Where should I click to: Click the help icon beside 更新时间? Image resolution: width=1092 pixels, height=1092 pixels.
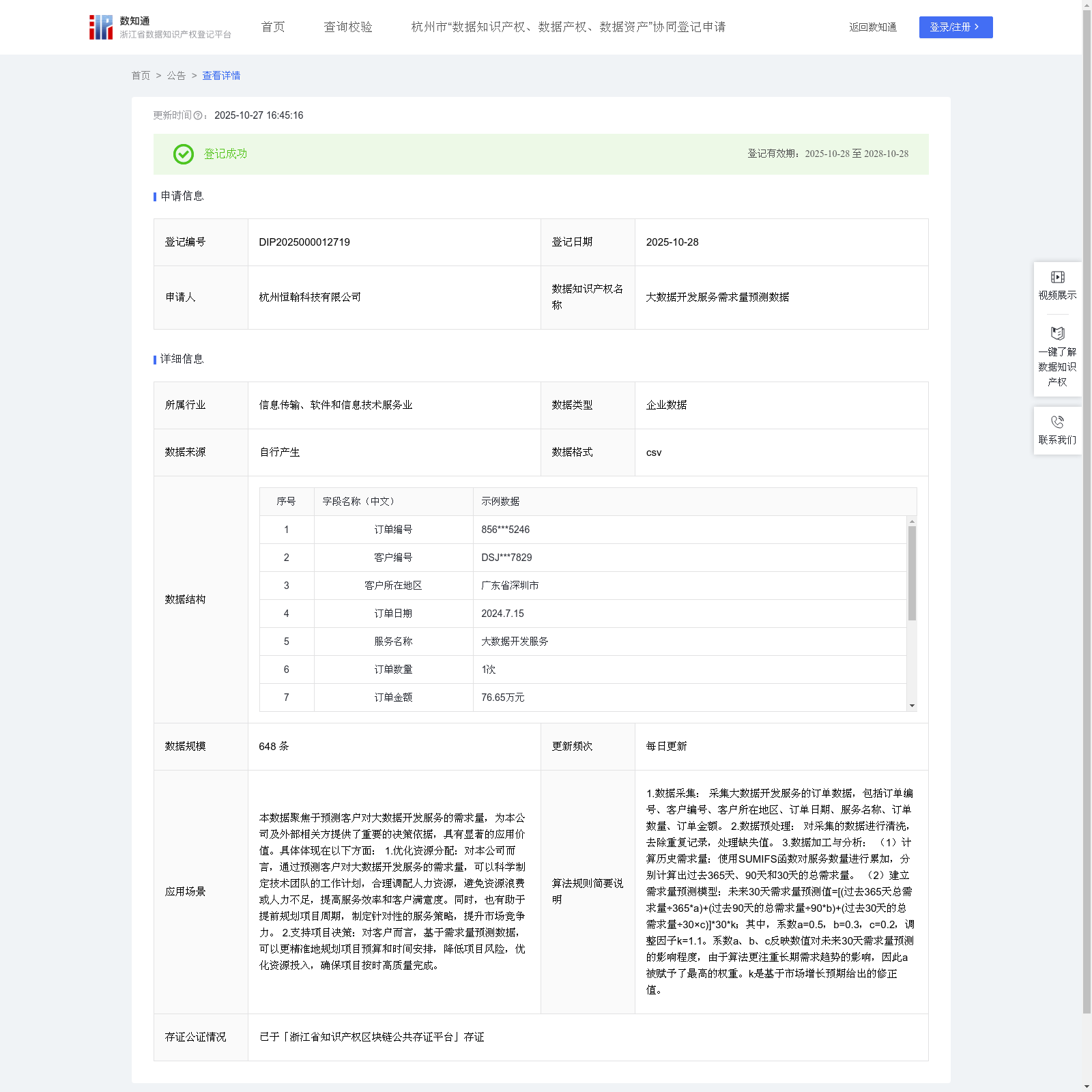click(198, 116)
